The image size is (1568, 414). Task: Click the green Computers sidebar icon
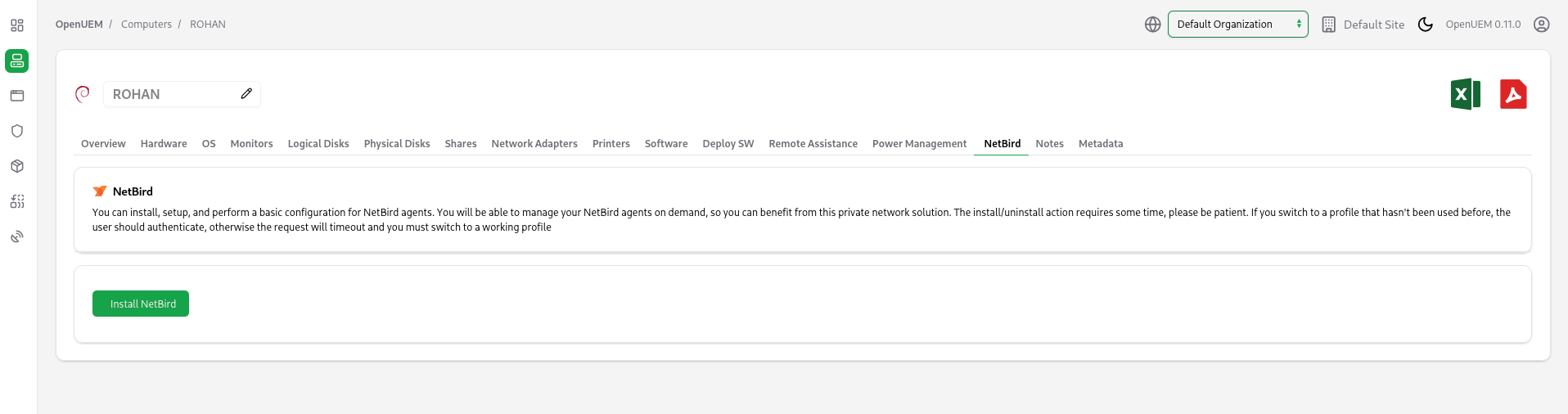(x=17, y=61)
